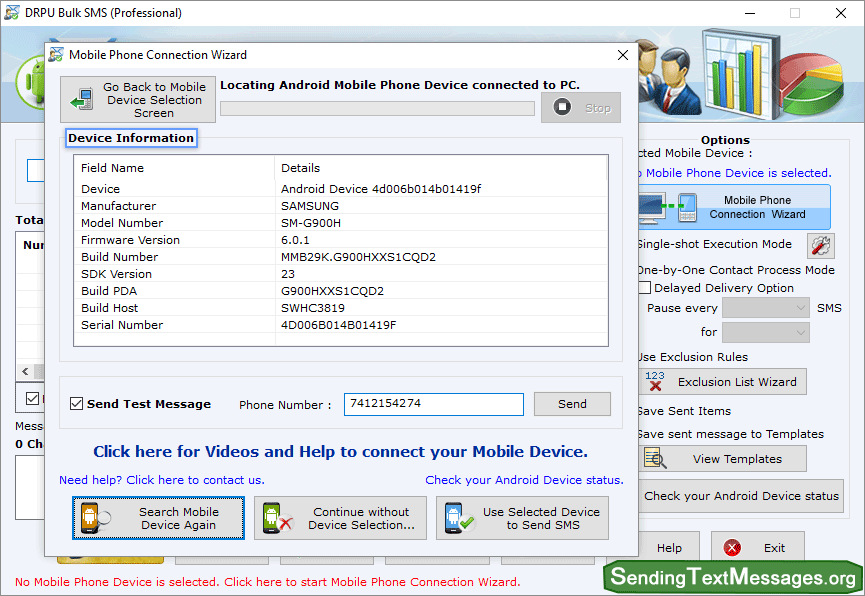This screenshot has width=865, height=596.
Task: Click the Phone Number input field
Action: (x=434, y=404)
